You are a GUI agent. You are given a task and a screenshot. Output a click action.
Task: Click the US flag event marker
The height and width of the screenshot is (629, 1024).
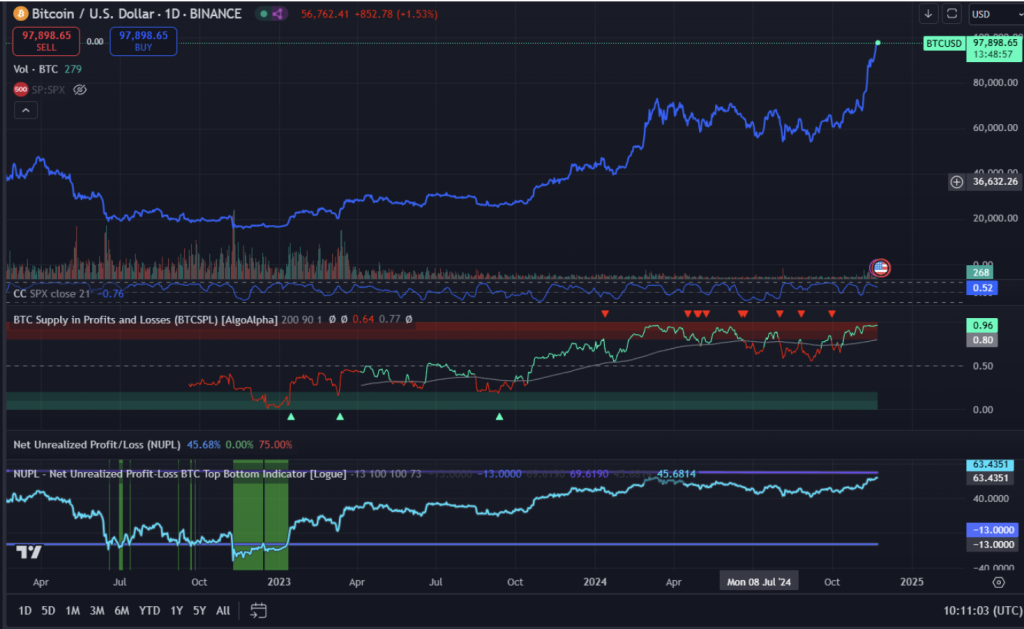880,267
